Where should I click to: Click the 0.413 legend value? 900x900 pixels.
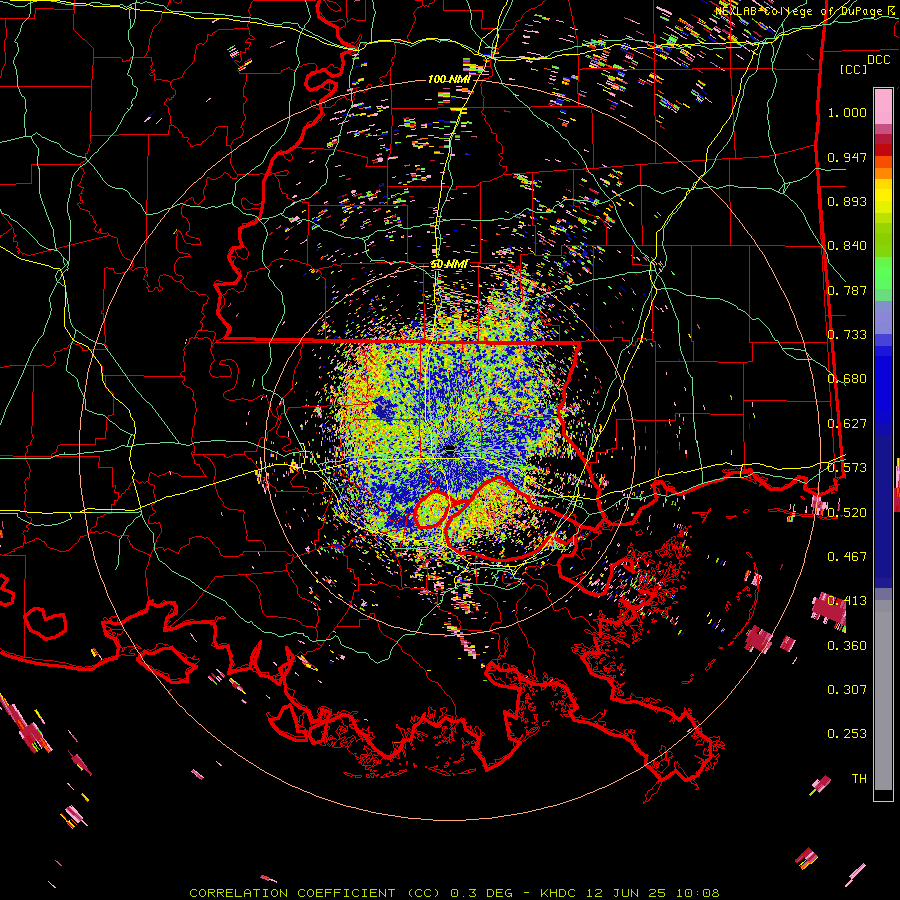(847, 601)
